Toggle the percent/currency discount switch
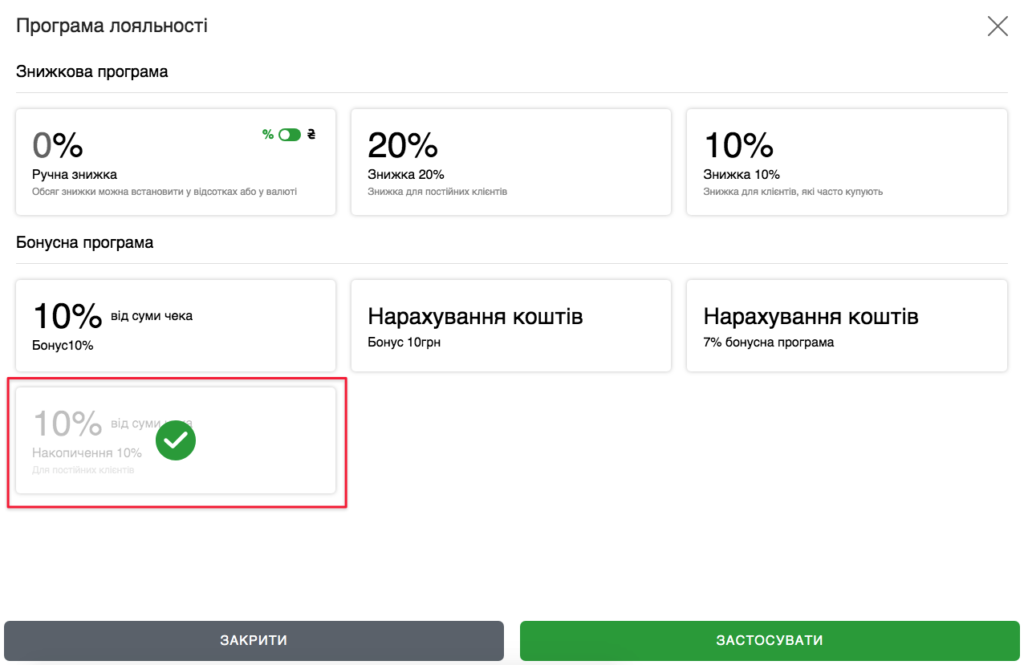This screenshot has width=1024, height=665. coord(289,135)
